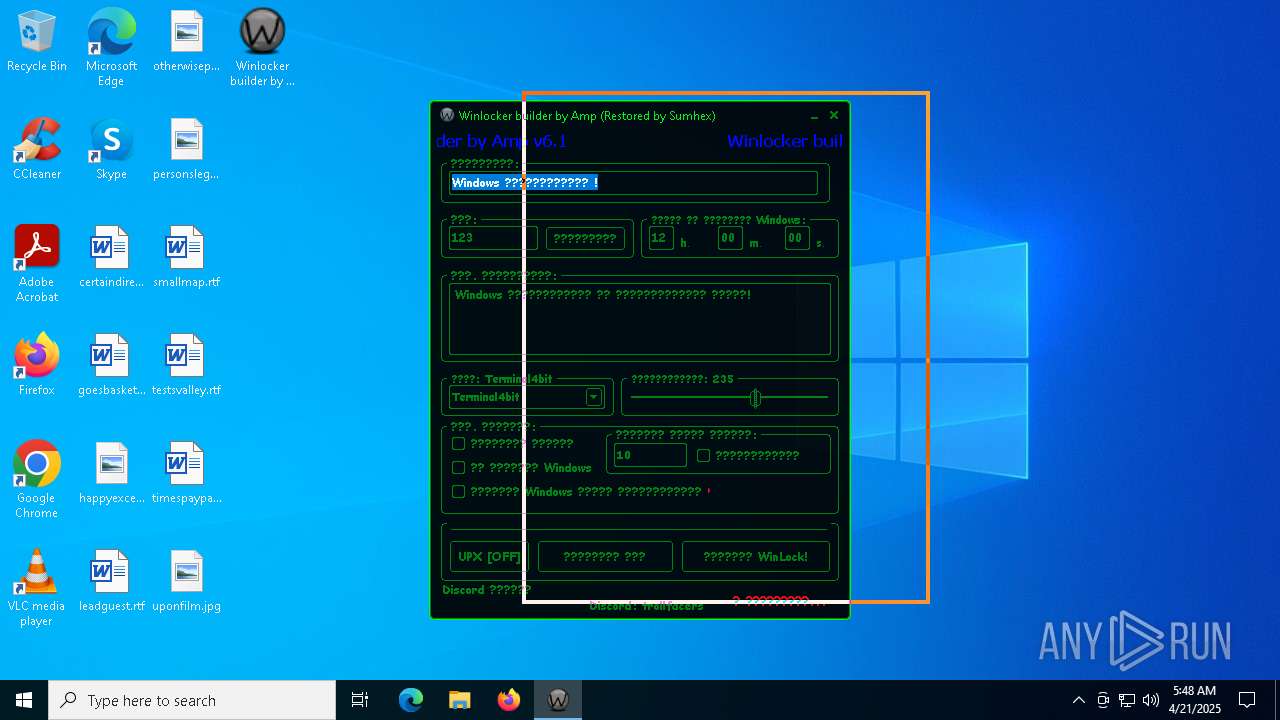The height and width of the screenshot is (720, 1280).
Task: Click the taskbar search box
Action: coord(192,700)
